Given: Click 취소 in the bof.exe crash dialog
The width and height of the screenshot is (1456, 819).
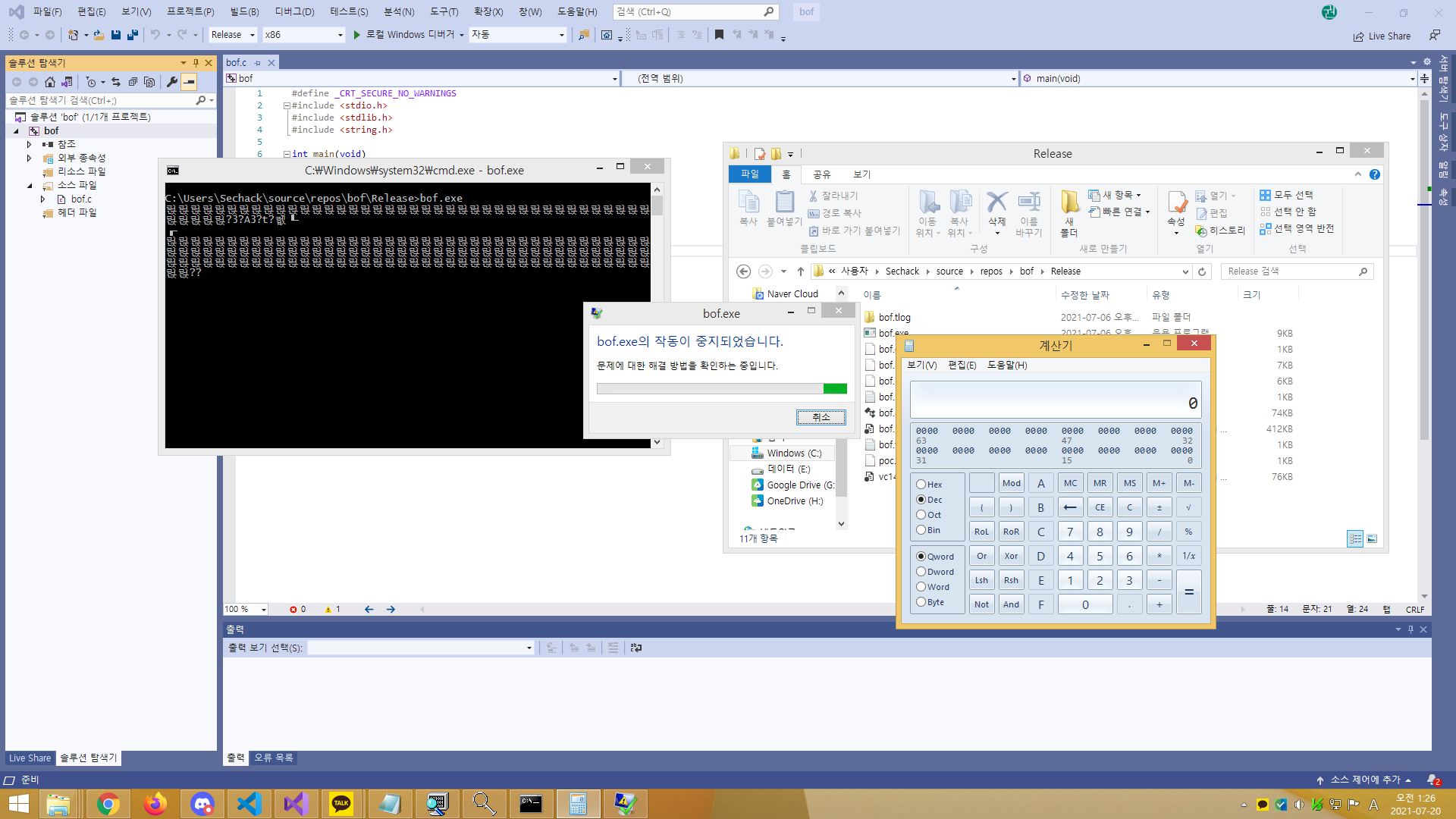Looking at the screenshot, I should point(821,417).
